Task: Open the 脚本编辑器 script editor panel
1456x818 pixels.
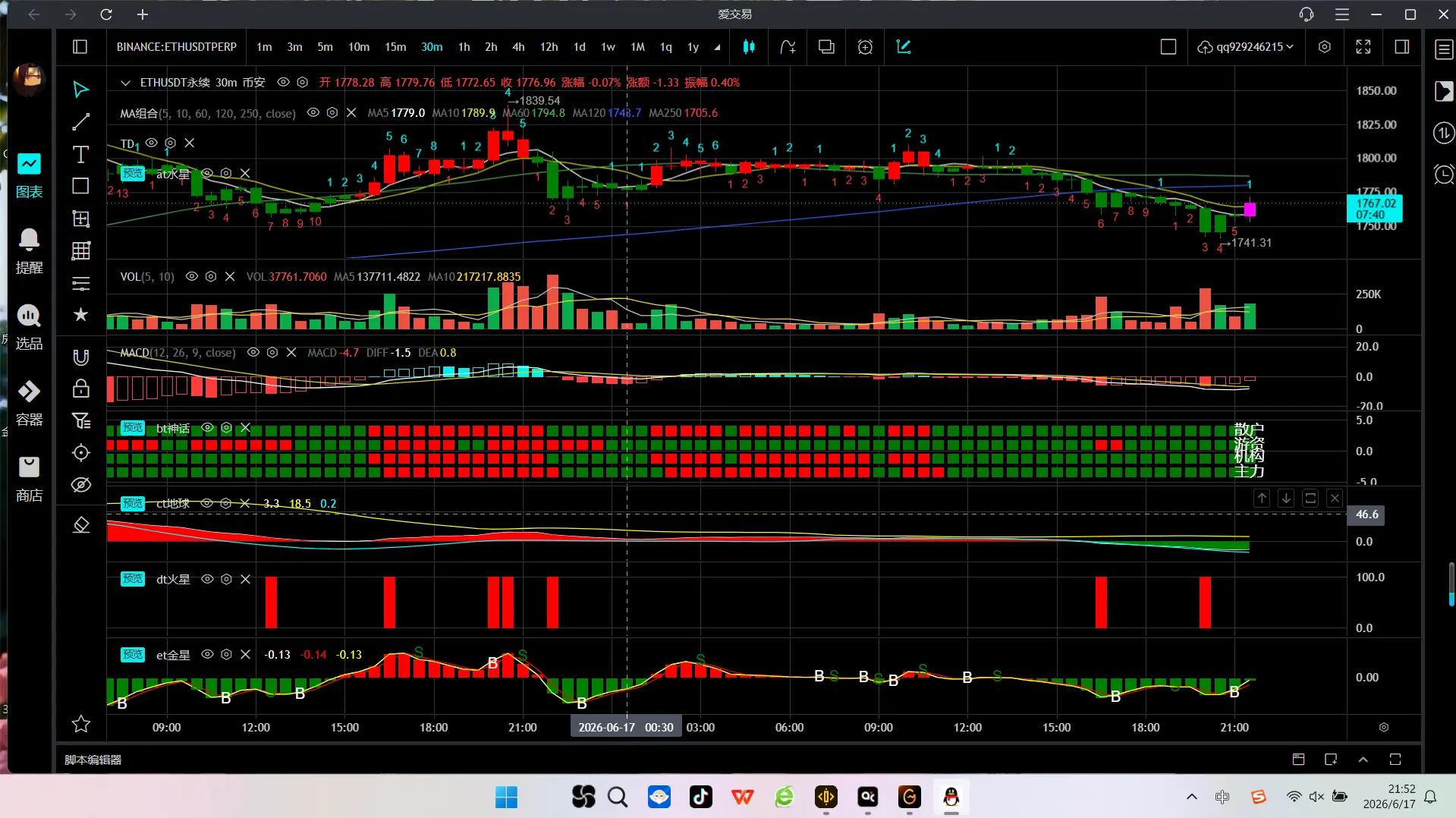Action: coord(93,760)
